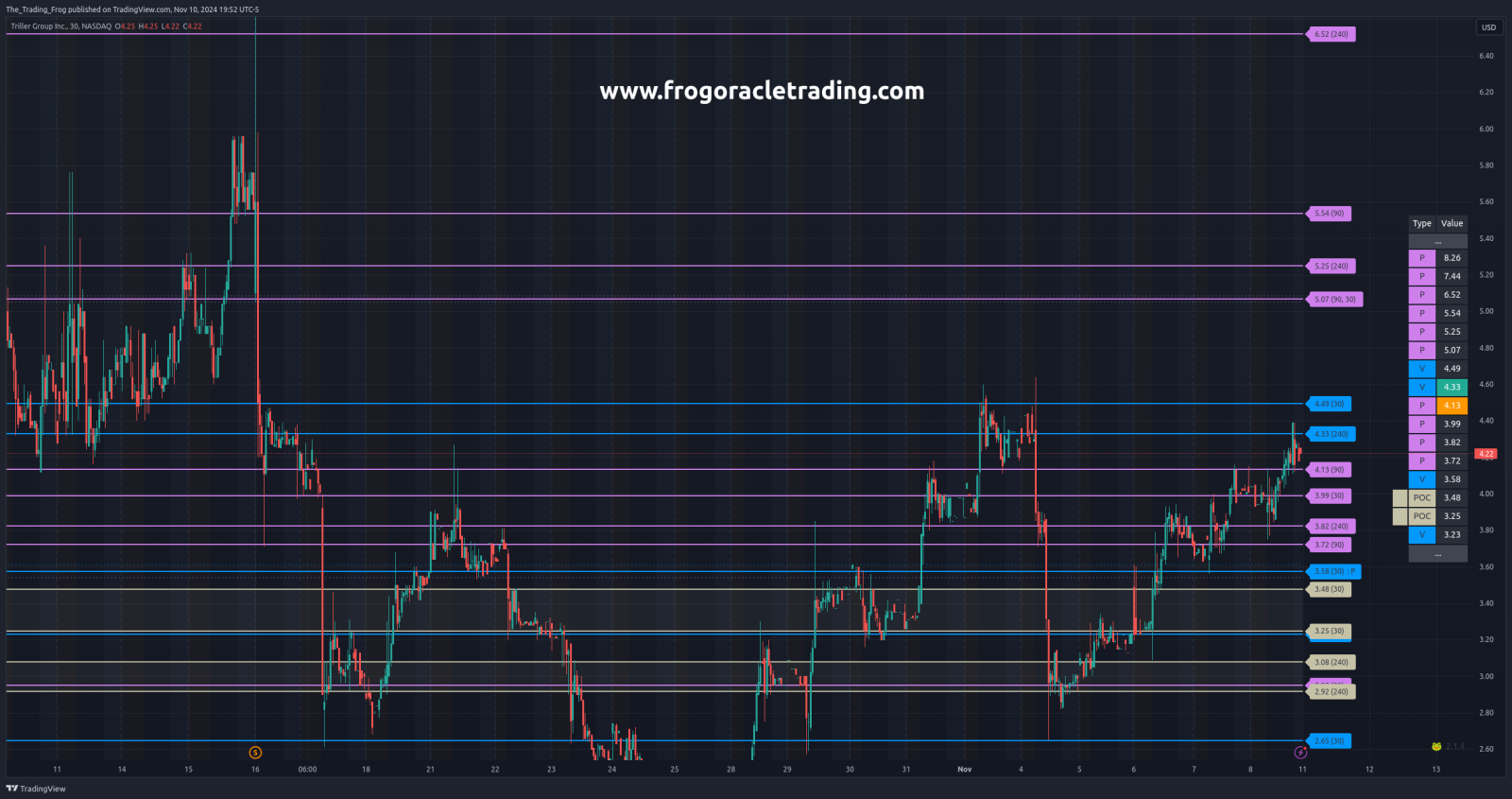Click the 8.26 value in the table

1452,257
